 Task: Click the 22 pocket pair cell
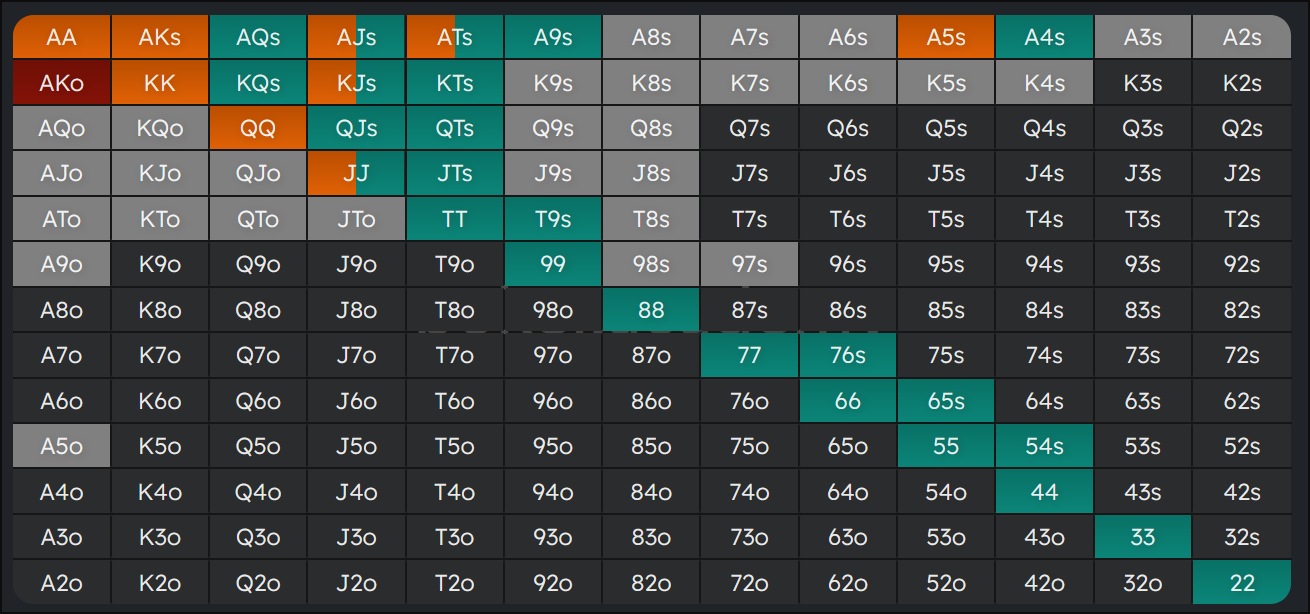tap(1241, 583)
